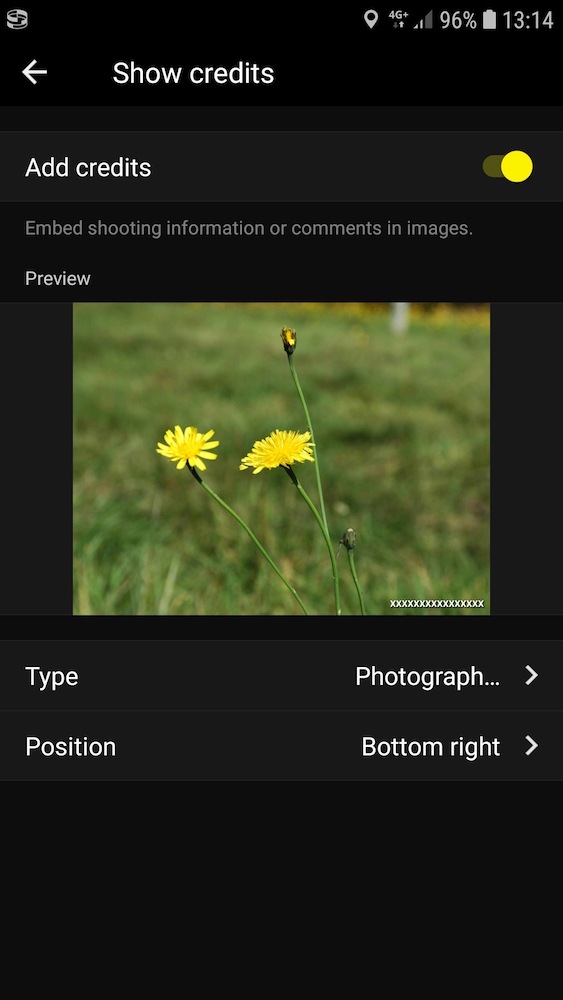Tap the Add credits label row
This screenshot has width=563, height=1000.
tap(281, 167)
